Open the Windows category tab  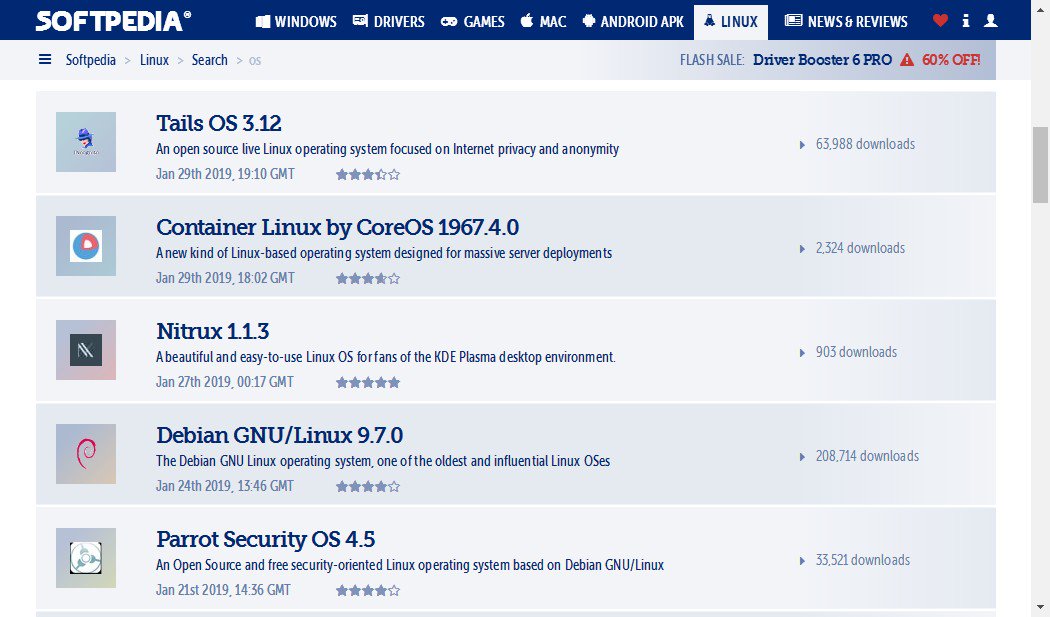pos(296,21)
